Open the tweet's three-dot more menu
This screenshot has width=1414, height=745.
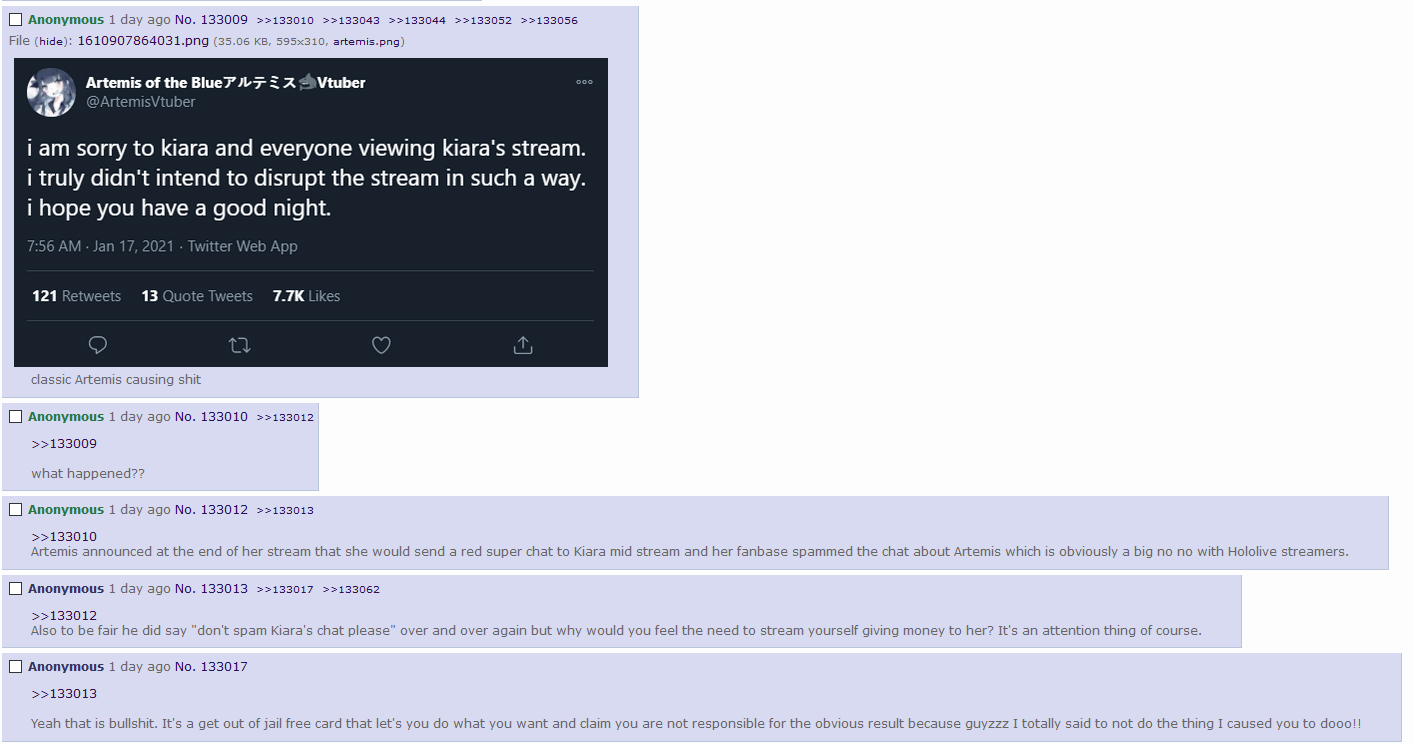coord(584,82)
